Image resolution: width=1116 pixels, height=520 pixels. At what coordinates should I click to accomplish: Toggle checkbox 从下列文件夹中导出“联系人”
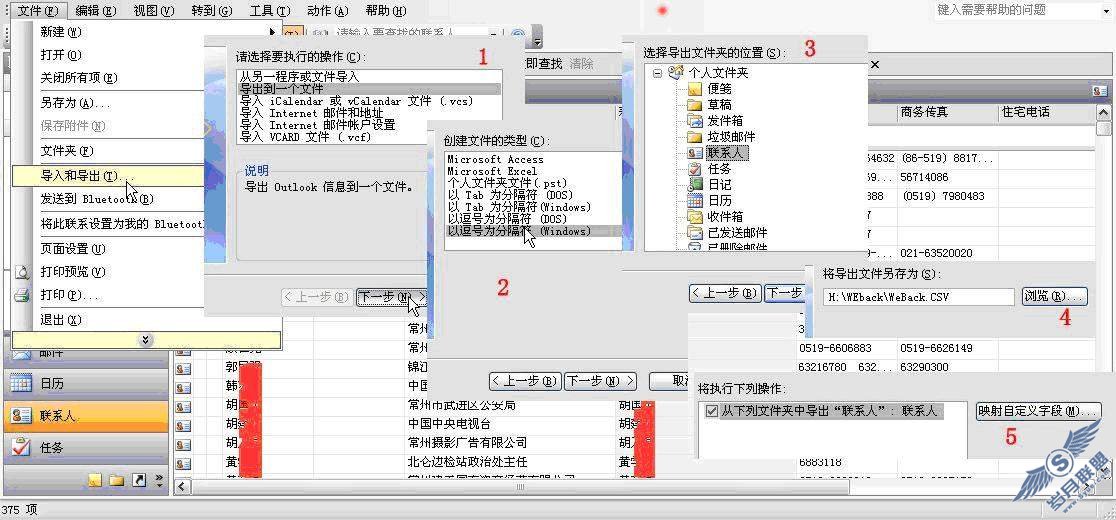[712, 411]
